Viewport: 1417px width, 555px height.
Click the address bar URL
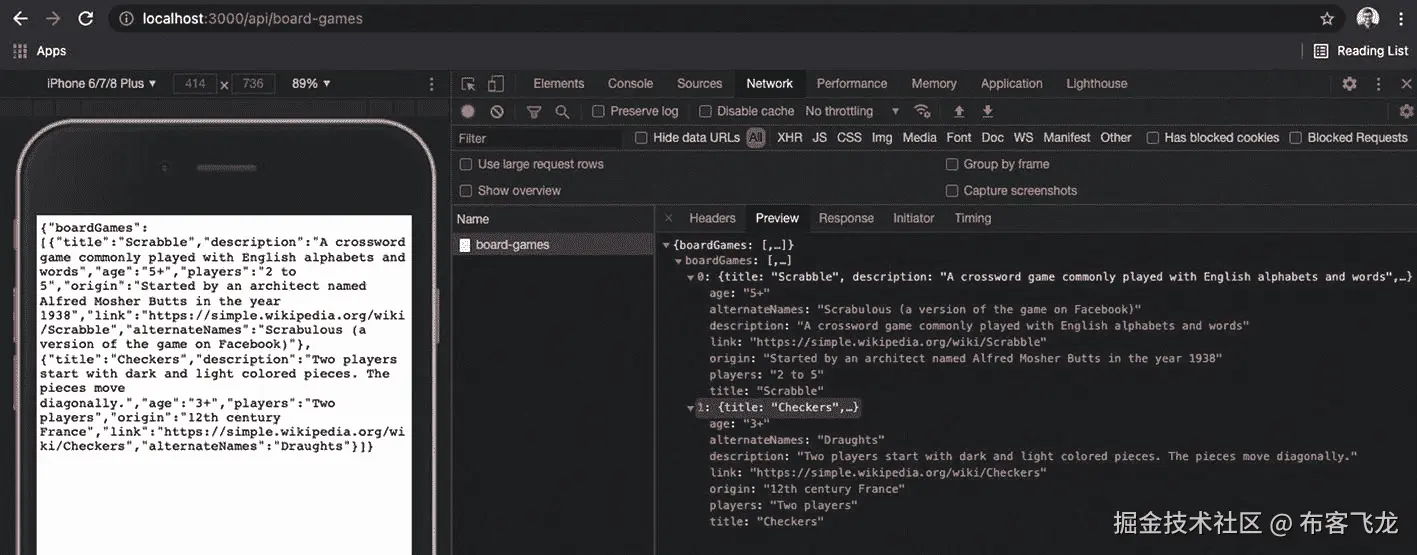tap(253, 19)
